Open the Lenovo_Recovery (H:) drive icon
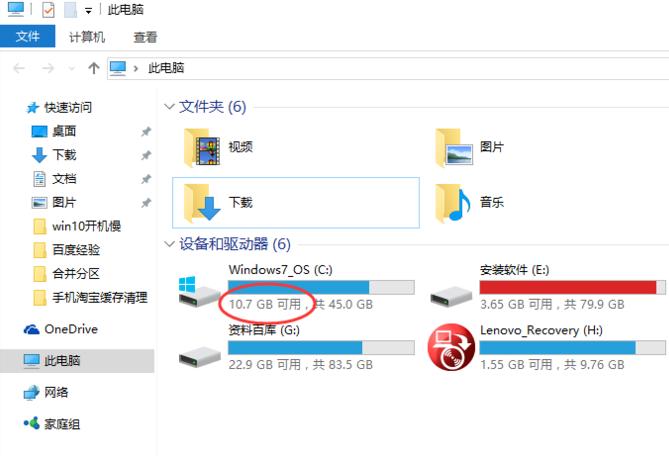This screenshot has width=669, height=456. (x=450, y=348)
